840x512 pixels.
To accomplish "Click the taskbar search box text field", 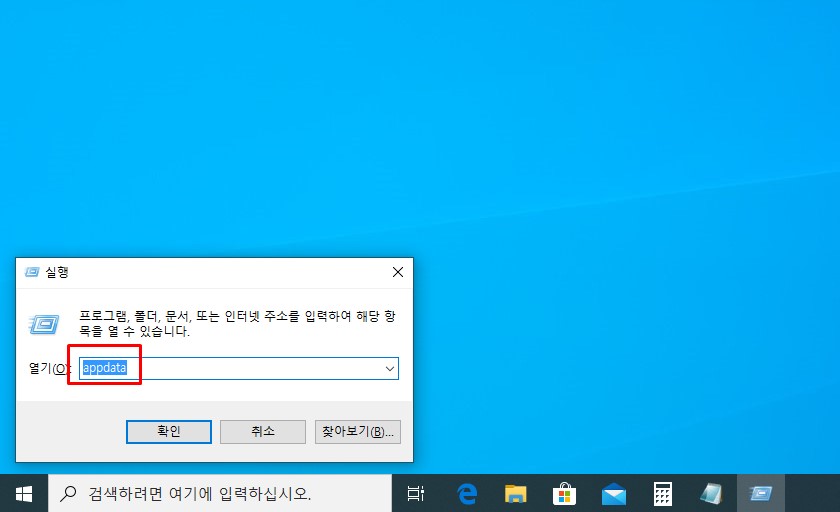I will (x=220, y=493).
